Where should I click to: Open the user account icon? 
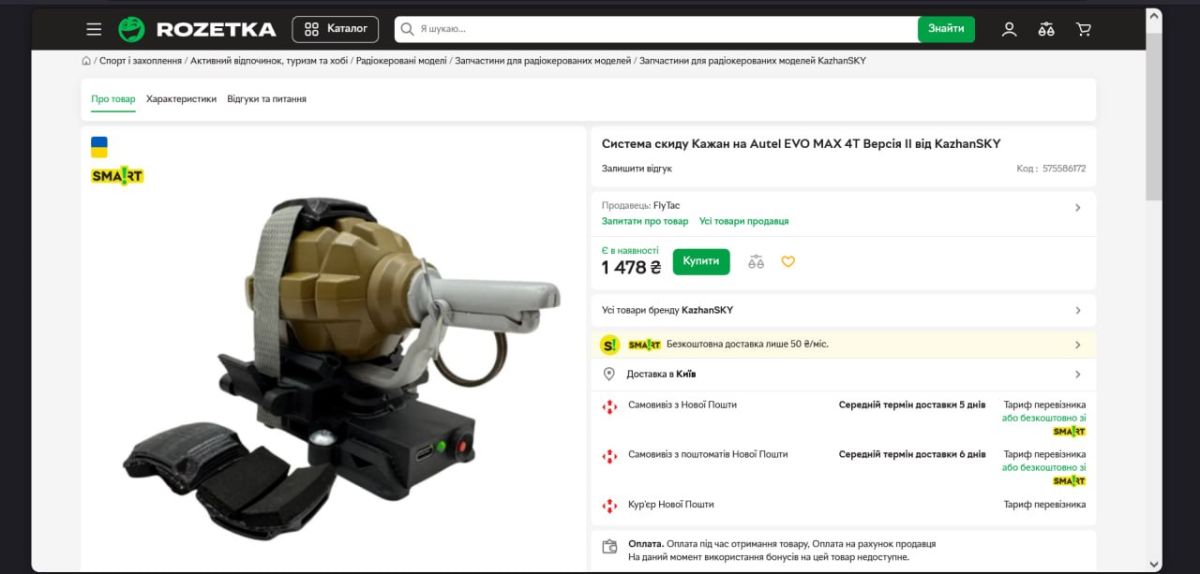pyautogui.click(x=1009, y=29)
